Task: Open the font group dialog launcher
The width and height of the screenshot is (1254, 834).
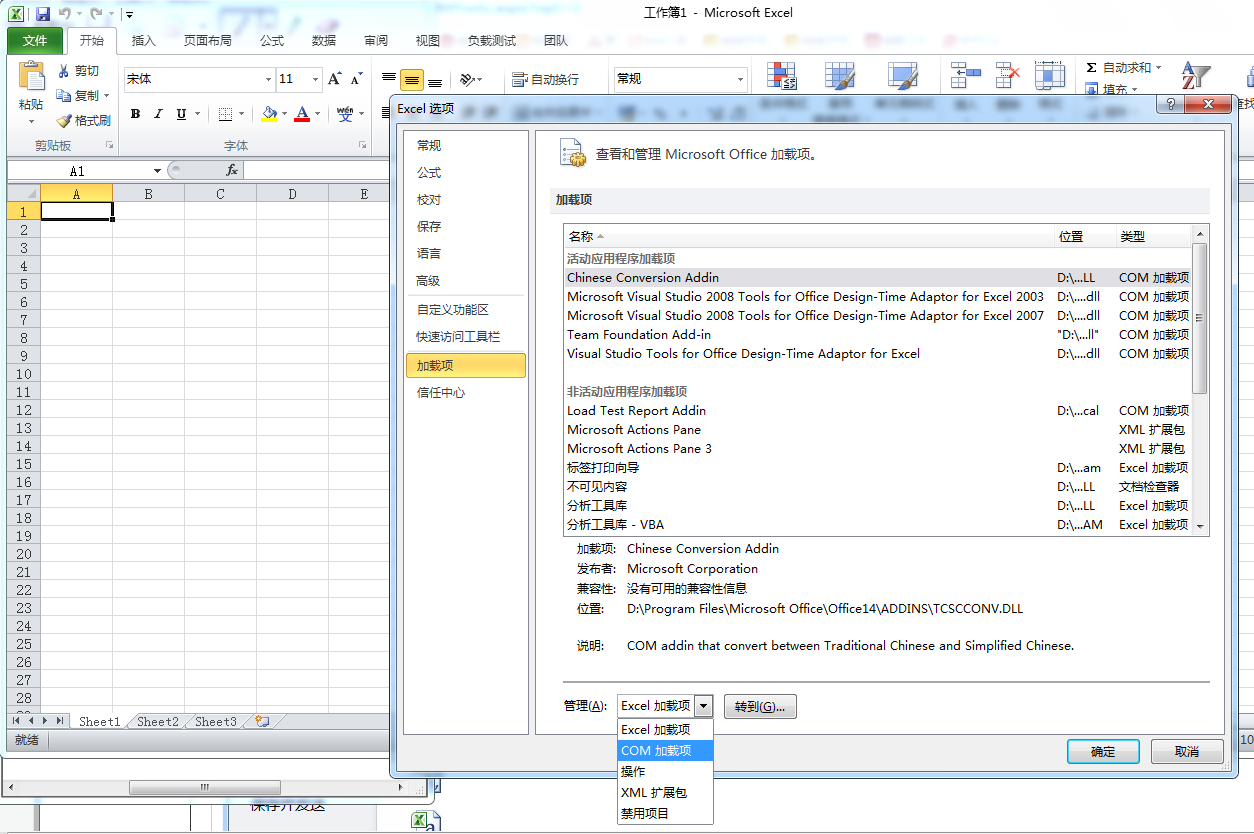Action: [x=362, y=146]
